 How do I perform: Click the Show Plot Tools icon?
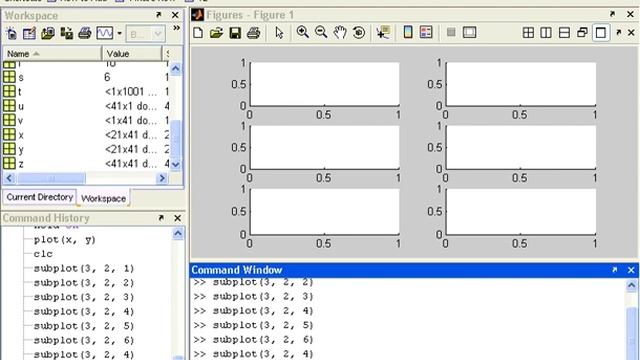tap(469, 32)
